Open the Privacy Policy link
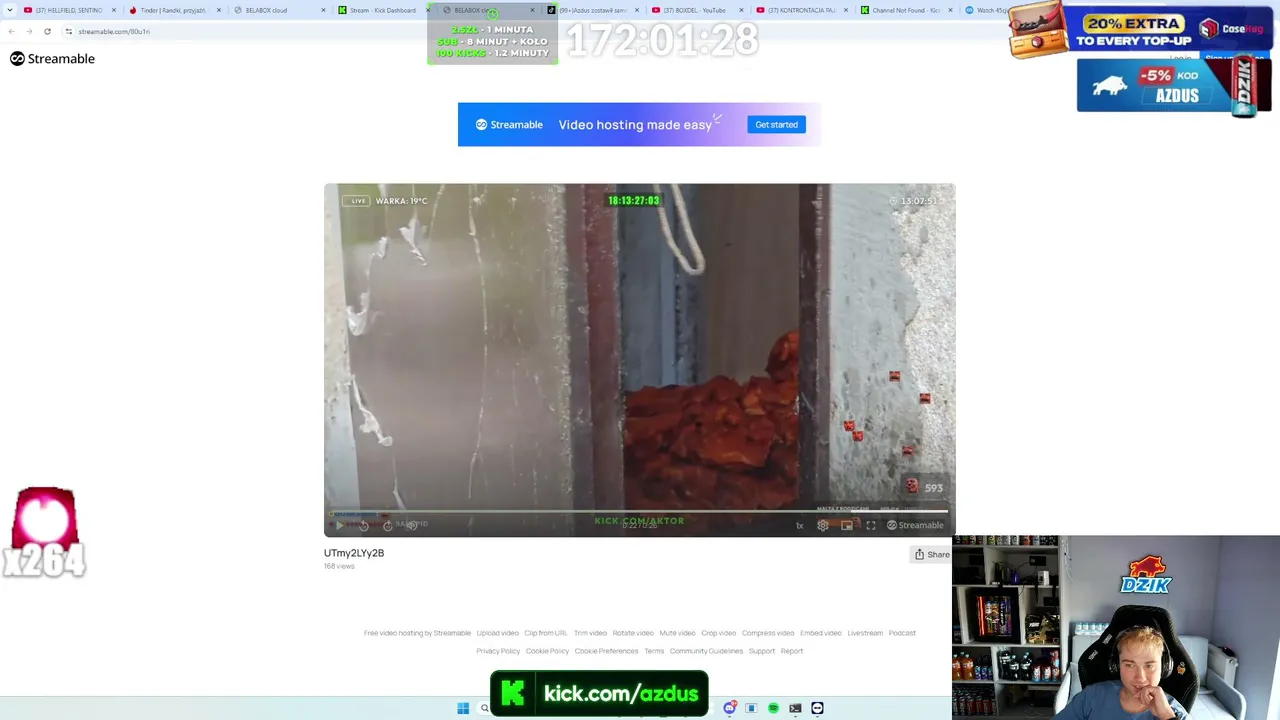This screenshot has width=1280, height=720. pos(498,651)
